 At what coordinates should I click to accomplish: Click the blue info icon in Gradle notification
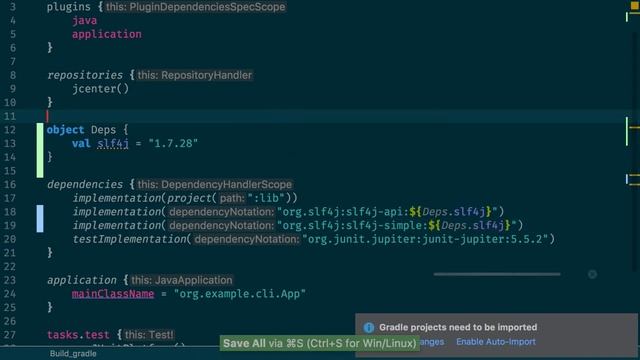click(369, 327)
